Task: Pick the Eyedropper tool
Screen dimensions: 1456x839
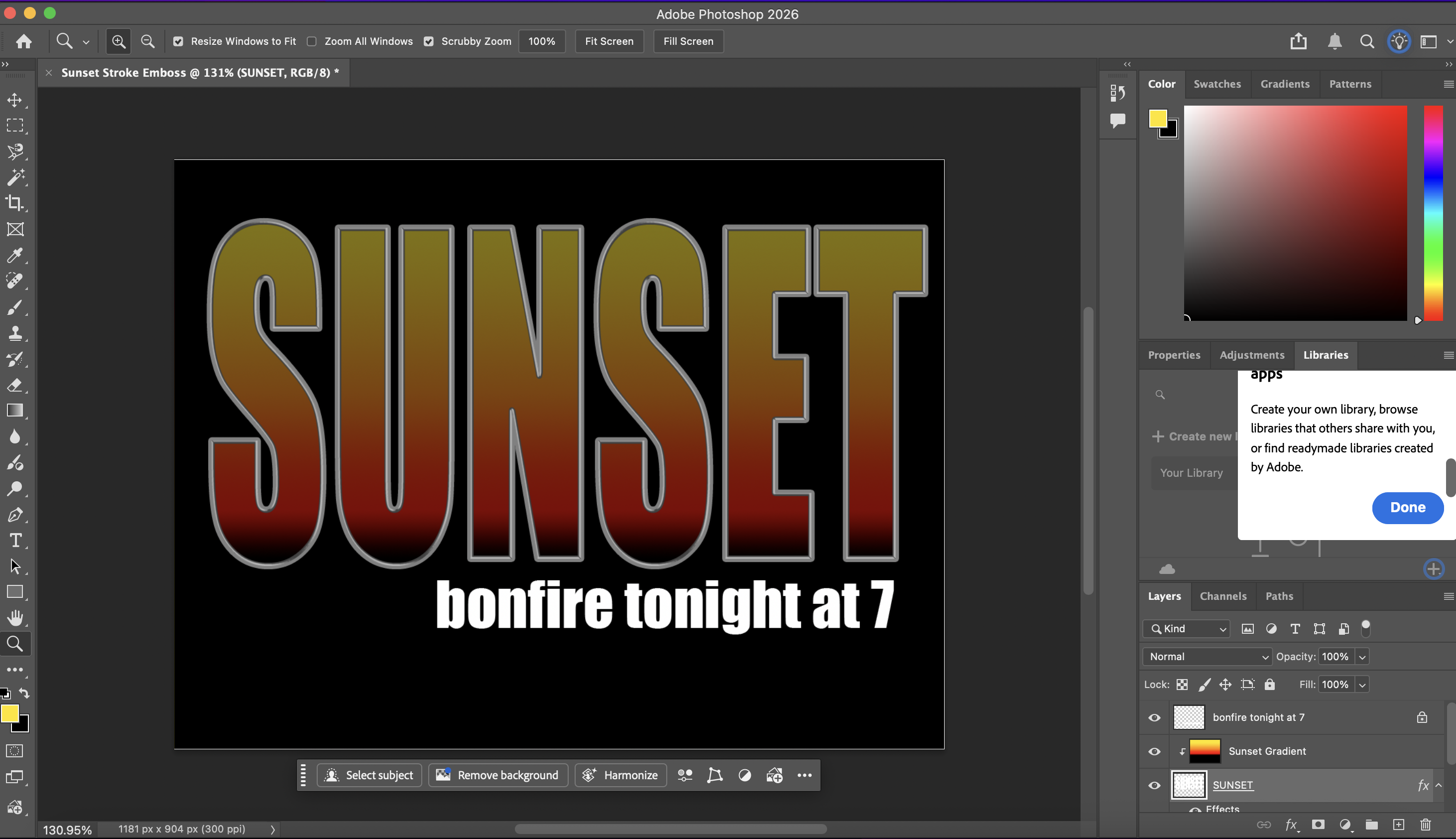Action: [x=15, y=255]
